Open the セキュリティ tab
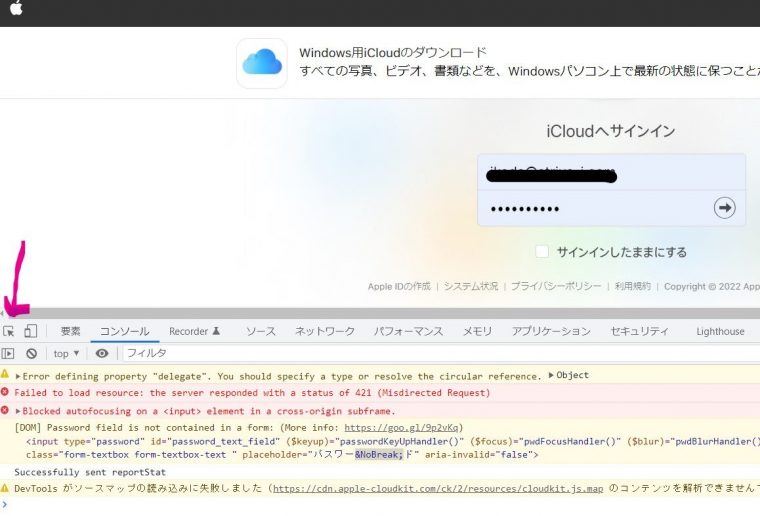 (x=639, y=331)
